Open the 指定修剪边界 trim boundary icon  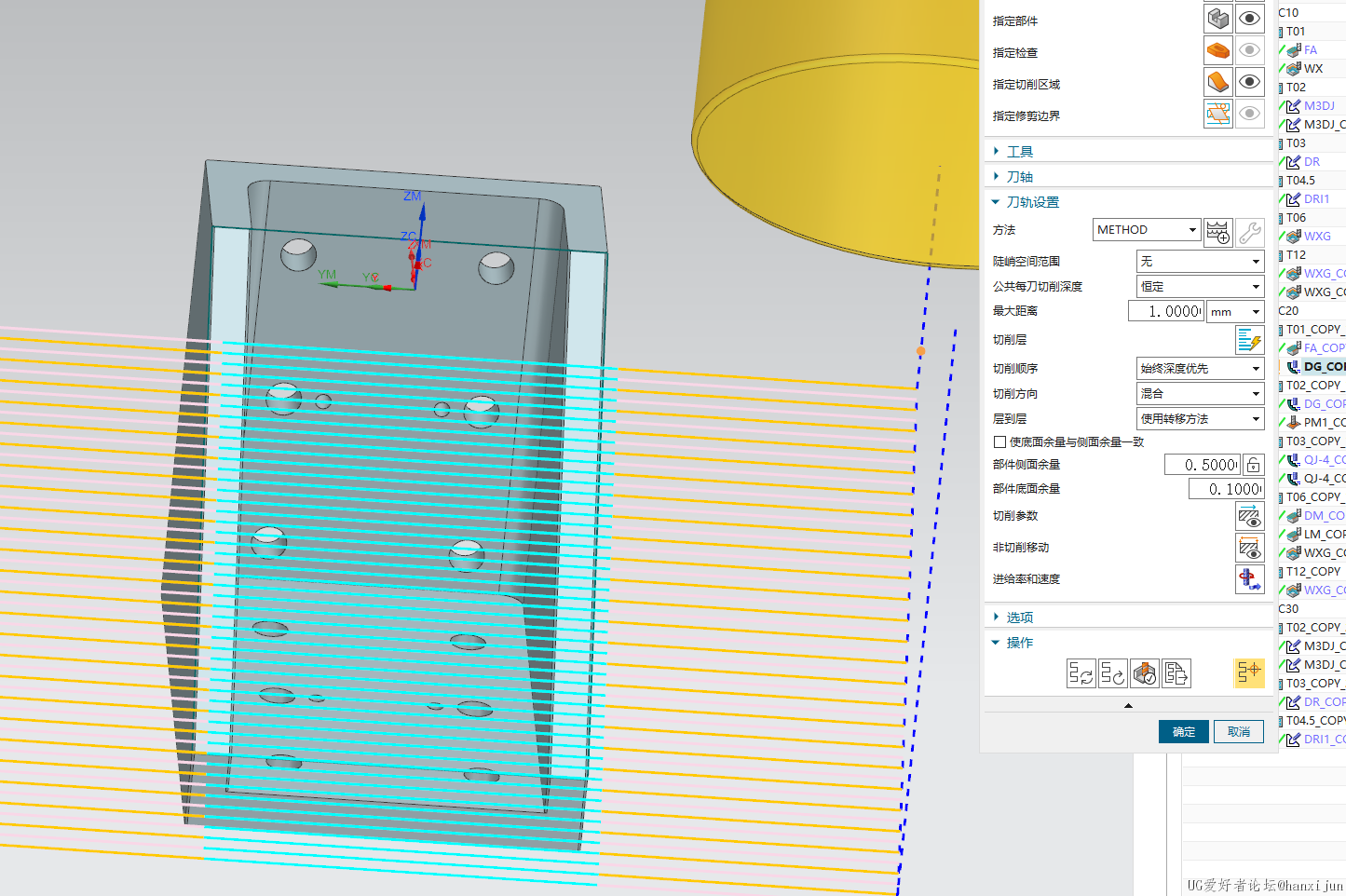(1217, 114)
